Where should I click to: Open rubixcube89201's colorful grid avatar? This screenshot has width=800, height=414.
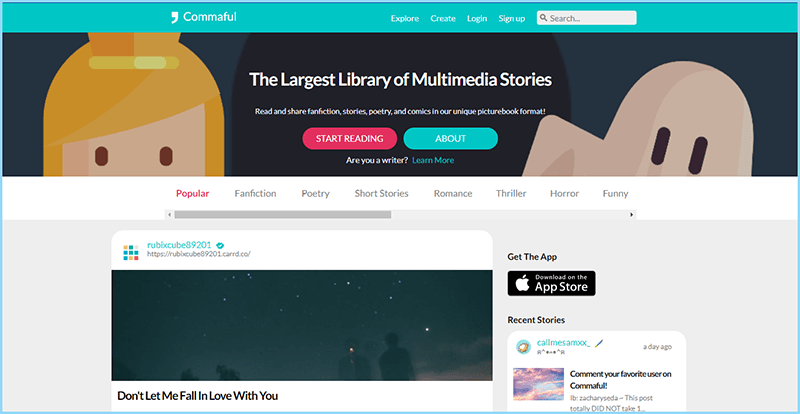pyautogui.click(x=131, y=253)
